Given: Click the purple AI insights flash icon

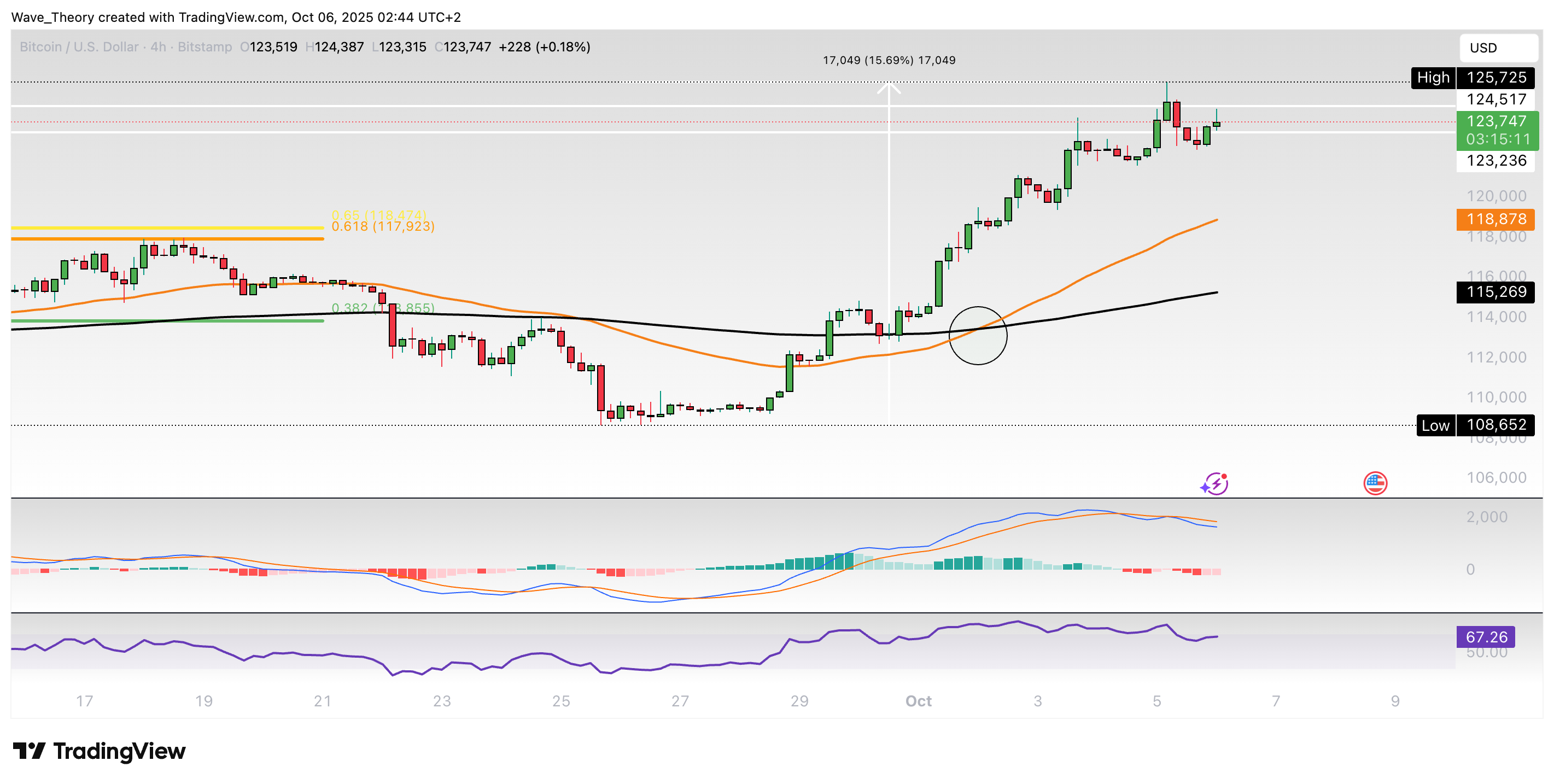Looking at the screenshot, I should point(1216,483).
